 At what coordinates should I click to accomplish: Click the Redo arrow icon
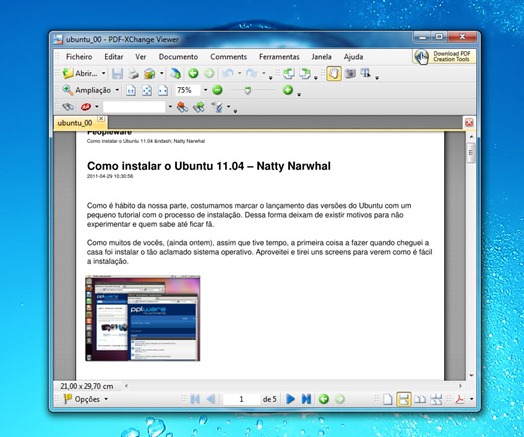click(x=252, y=73)
